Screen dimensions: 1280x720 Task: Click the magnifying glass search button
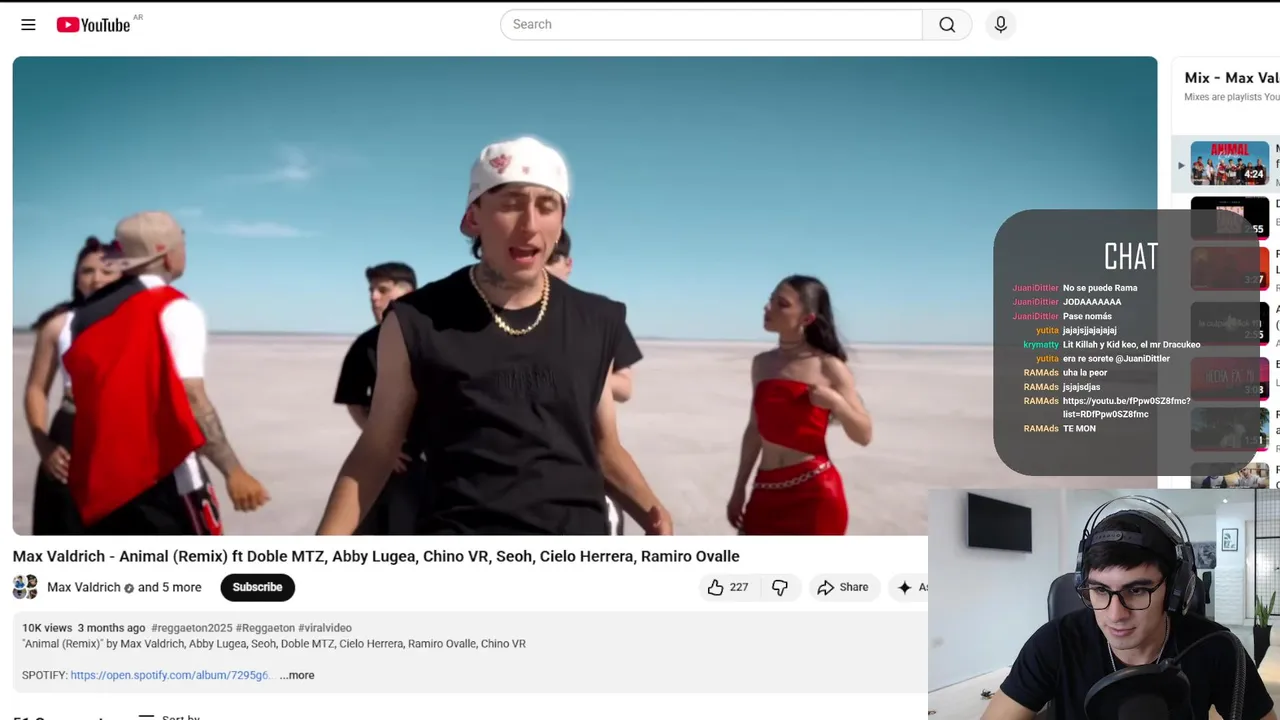click(947, 24)
